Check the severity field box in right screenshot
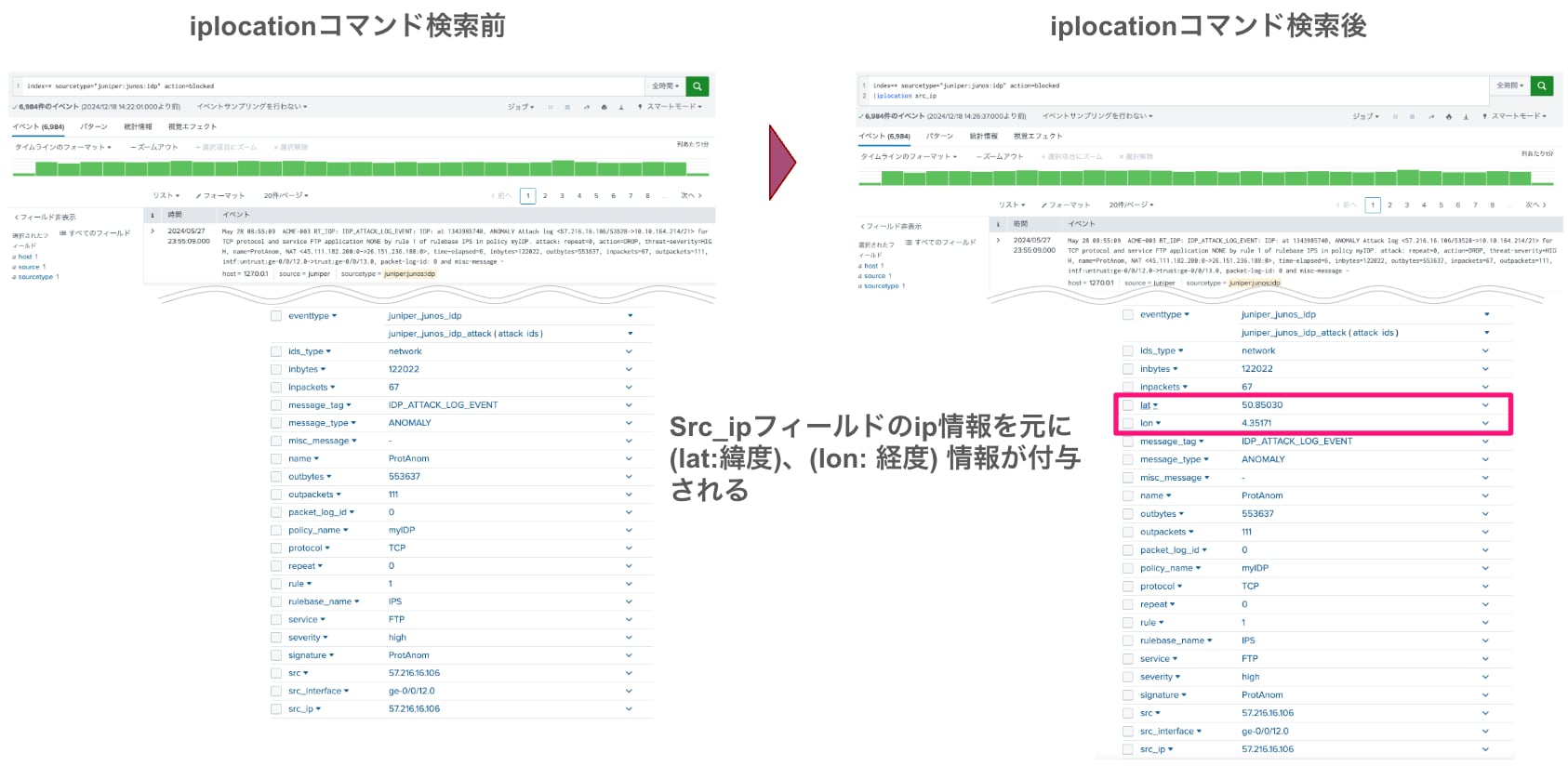Screen dimensions: 1568x766 click(1128, 677)
